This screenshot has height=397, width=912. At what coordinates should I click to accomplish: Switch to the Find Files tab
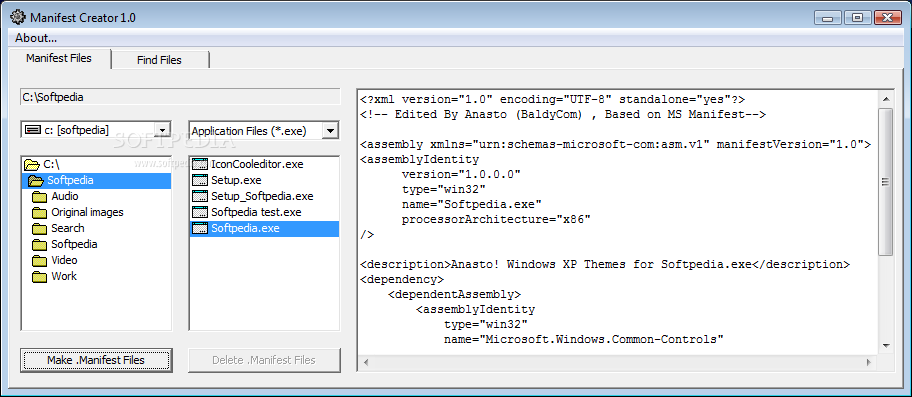click(159, 60)
